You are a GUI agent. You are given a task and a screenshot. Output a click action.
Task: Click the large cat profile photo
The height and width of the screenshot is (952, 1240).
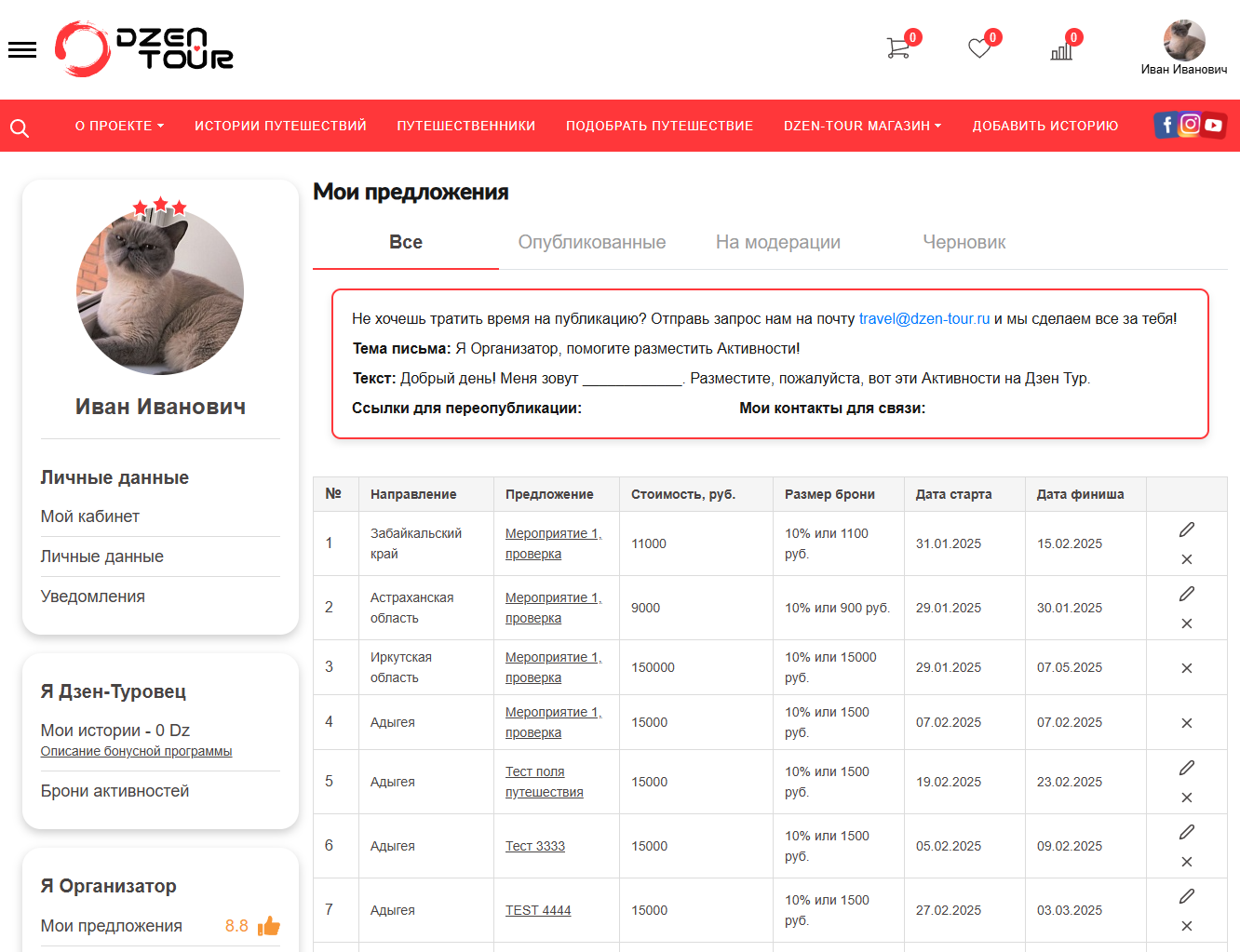tap(160, 291)
